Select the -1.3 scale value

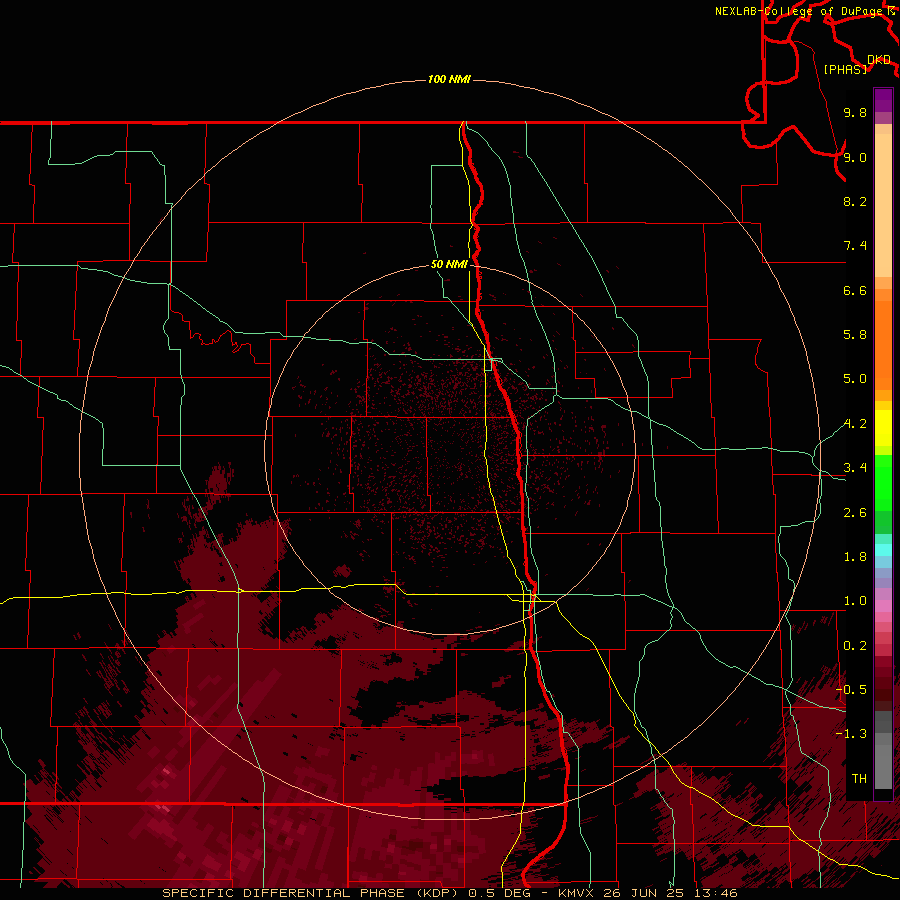(852, 734)
